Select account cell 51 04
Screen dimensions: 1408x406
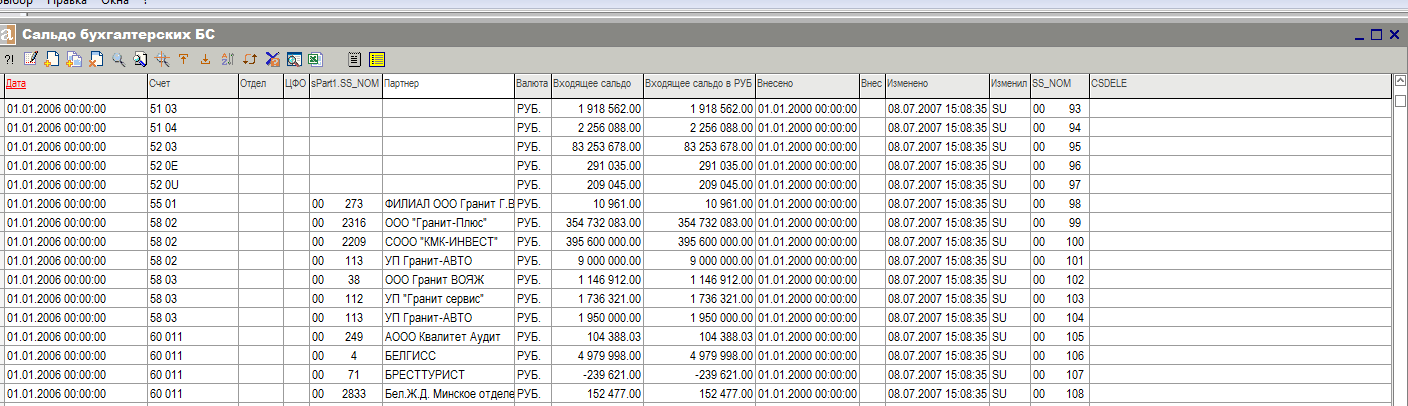(x=192, y=127)
